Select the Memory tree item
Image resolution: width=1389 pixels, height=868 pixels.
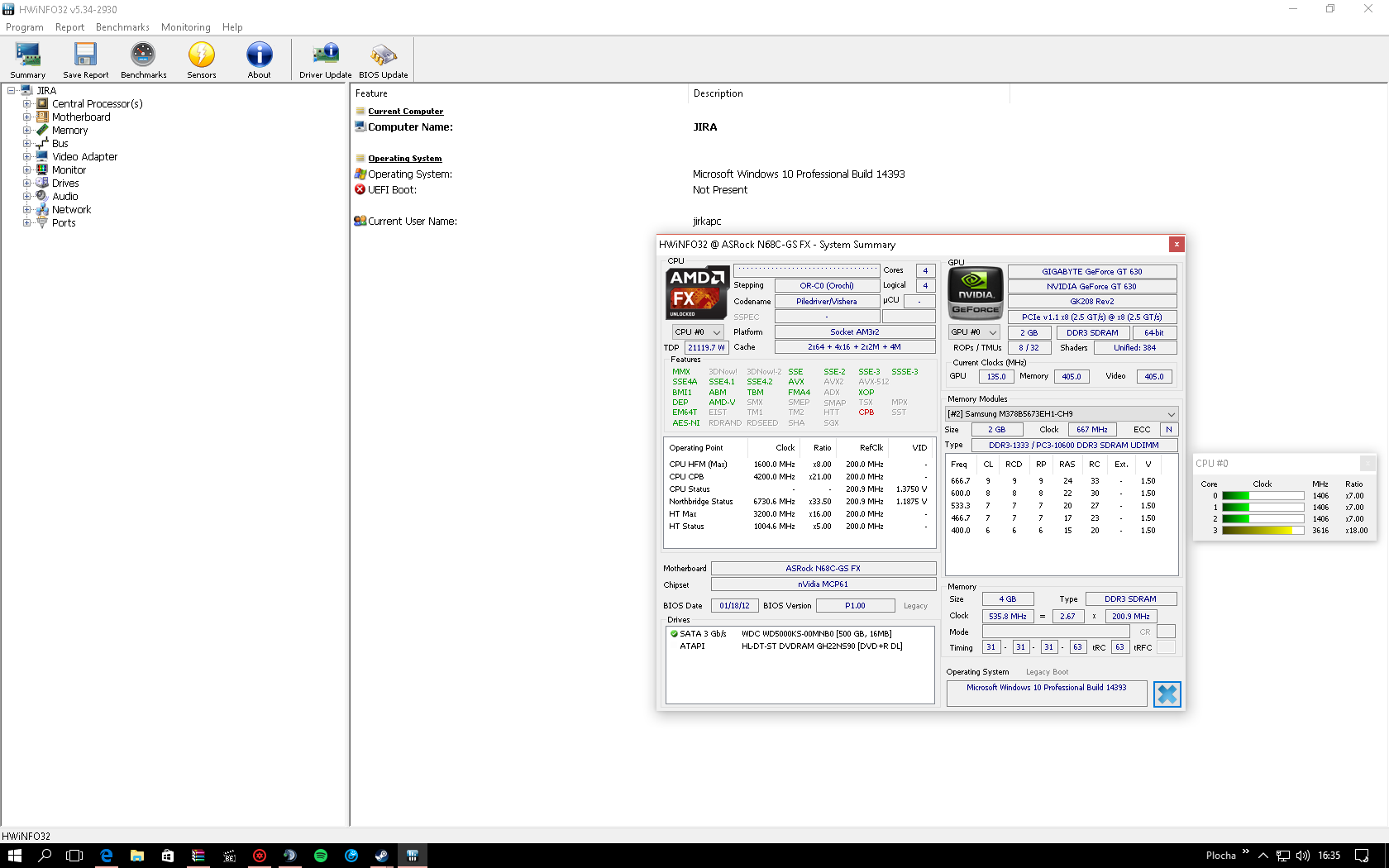coord(69,131)
